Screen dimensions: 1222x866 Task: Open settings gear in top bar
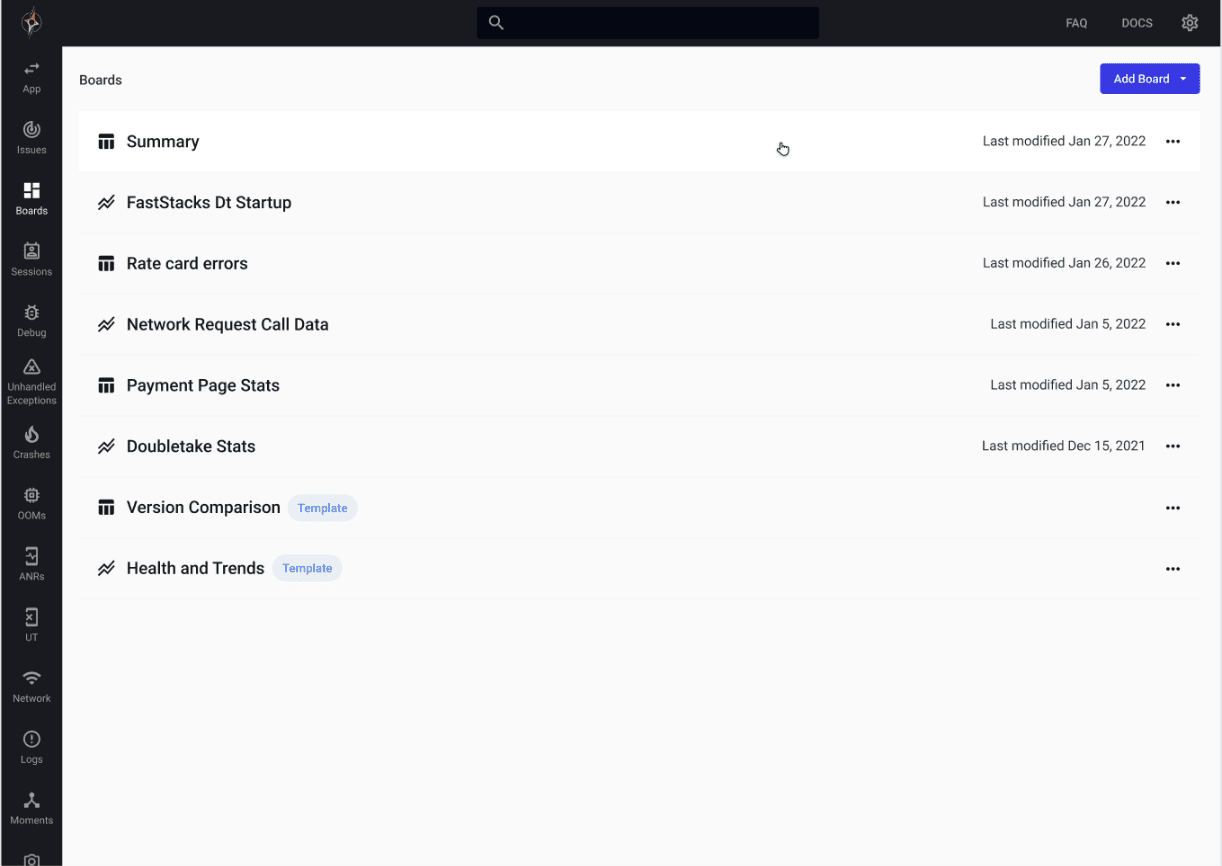(1189, 23)
